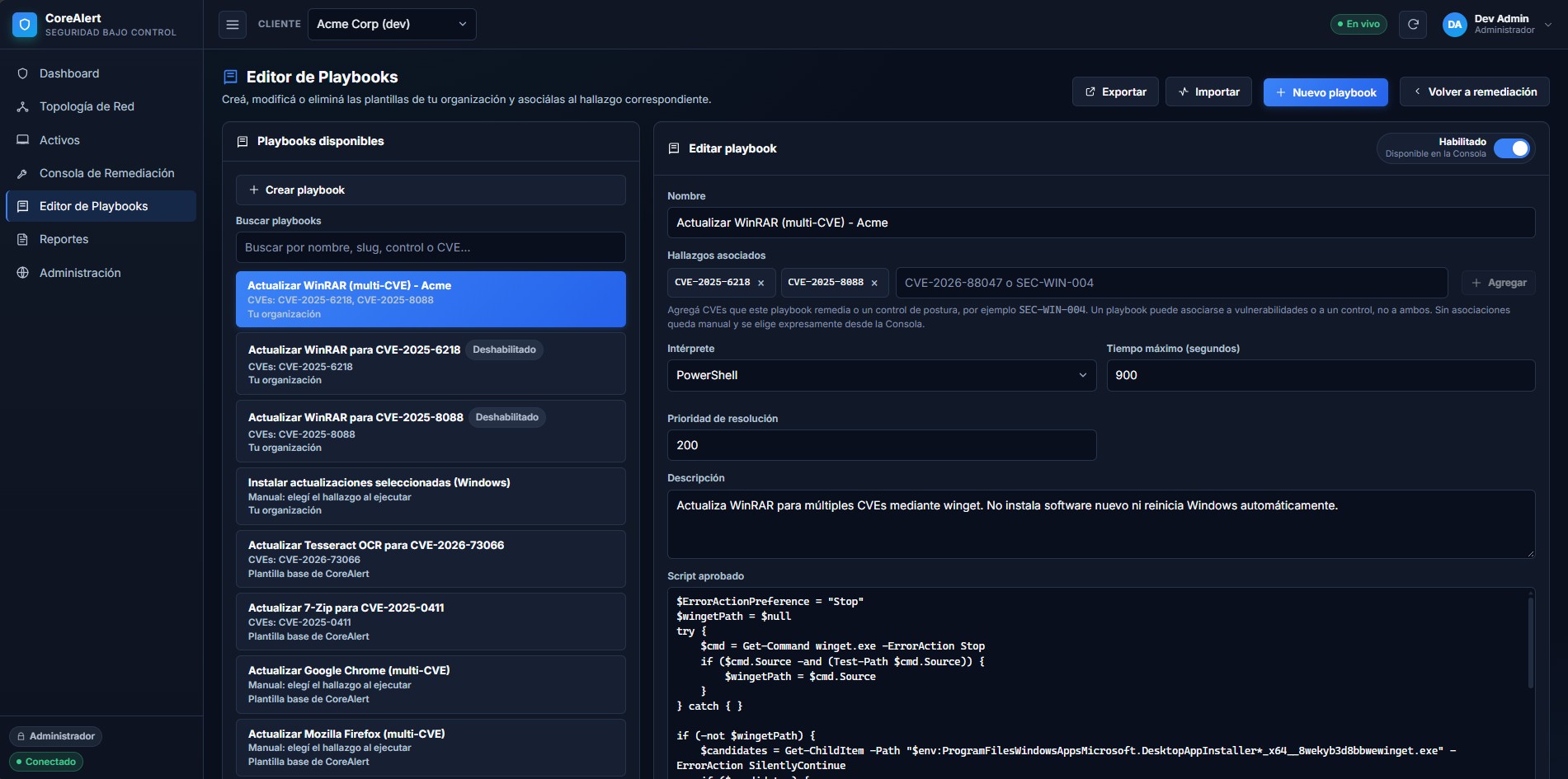Image resolution: width=1568 pixels, height=779 pixels.
Task: Remove the CVE-2025-8088 tag
Action: 874,283
